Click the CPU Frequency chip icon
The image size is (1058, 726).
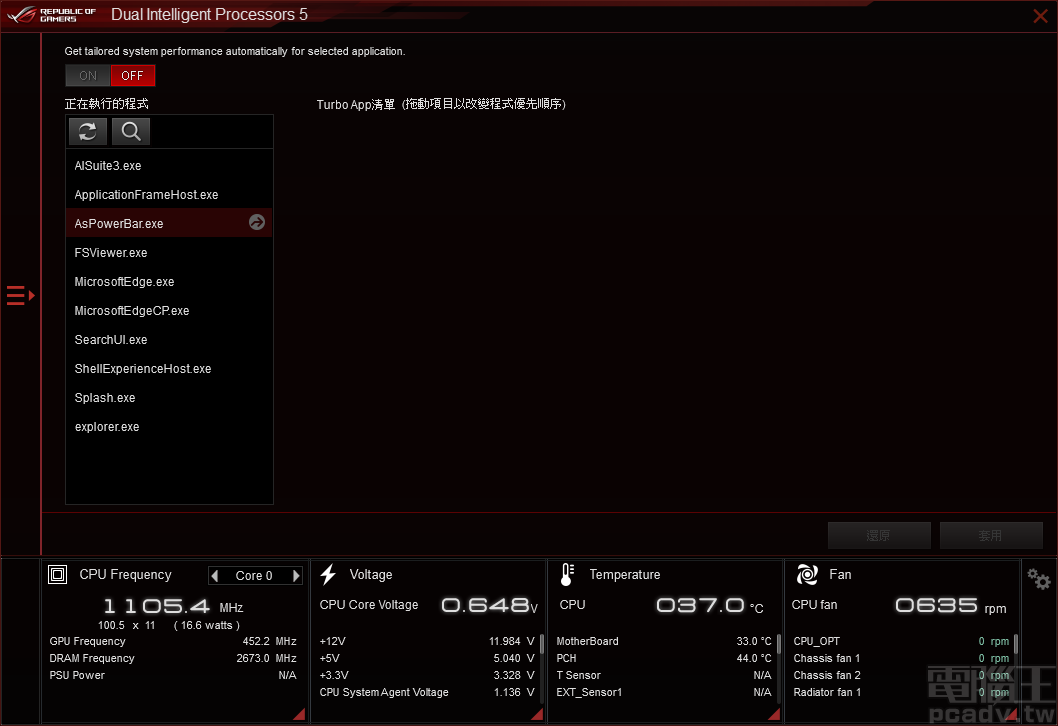point(57,574)
